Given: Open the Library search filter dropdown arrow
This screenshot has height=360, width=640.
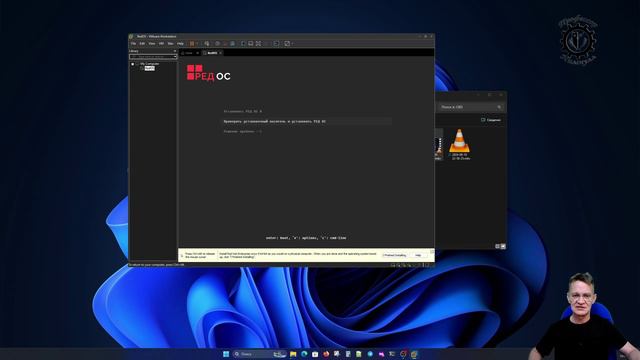Looking at the screenshot, I should (175, 57).
